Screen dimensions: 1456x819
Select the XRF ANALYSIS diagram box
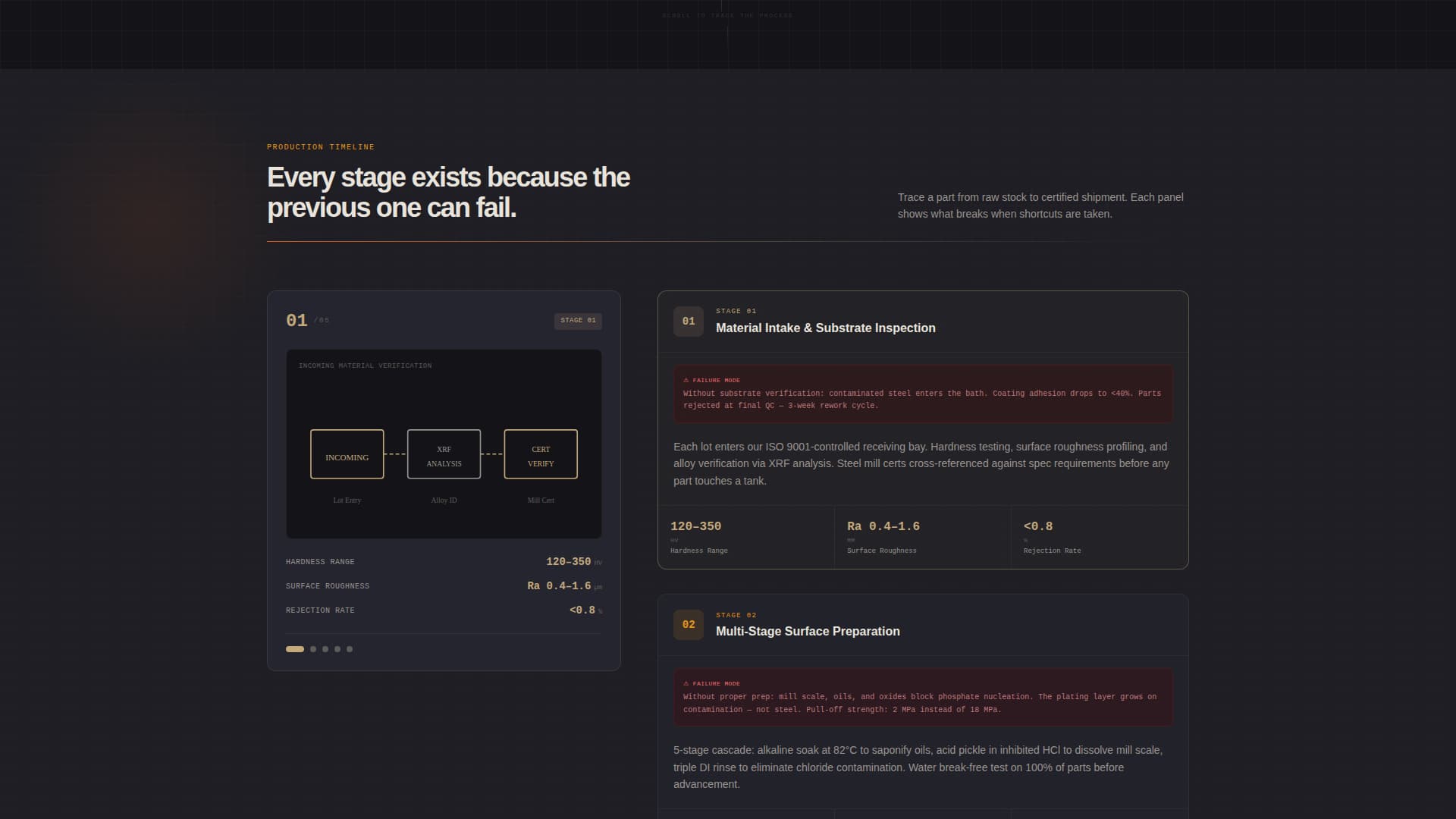coord(444,454)
